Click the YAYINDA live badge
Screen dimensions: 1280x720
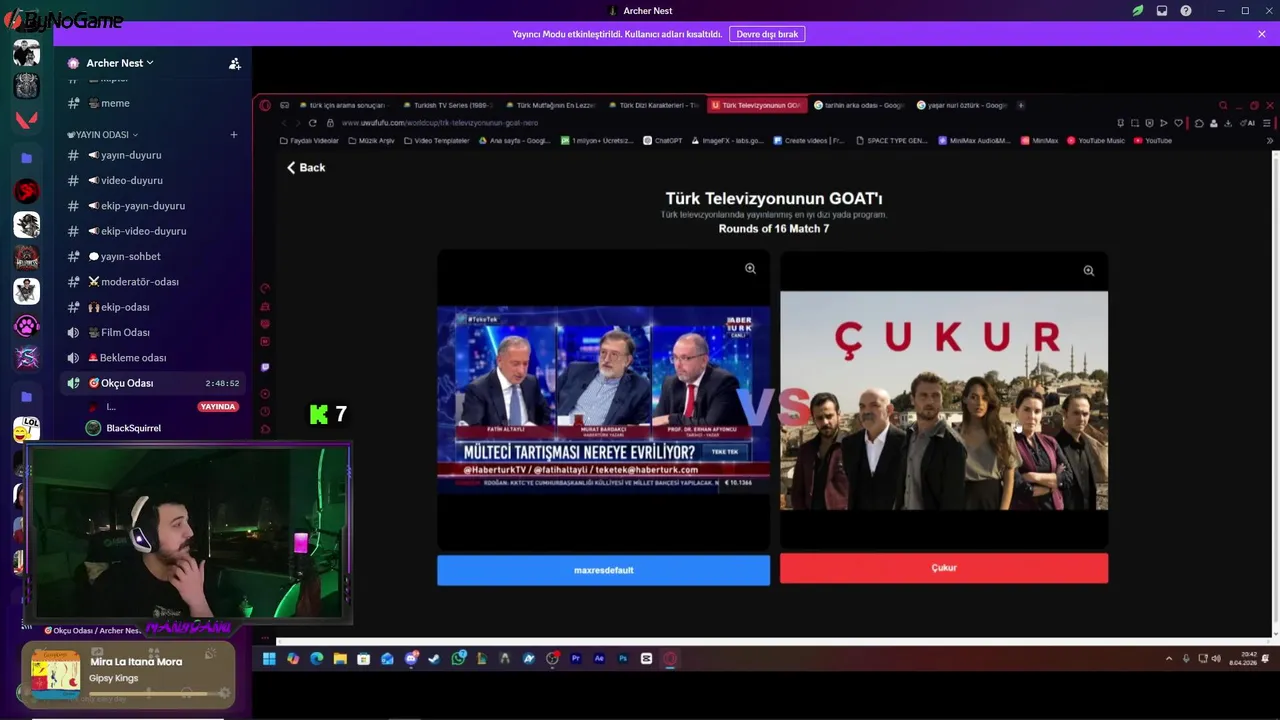click(x=217, y=407)
